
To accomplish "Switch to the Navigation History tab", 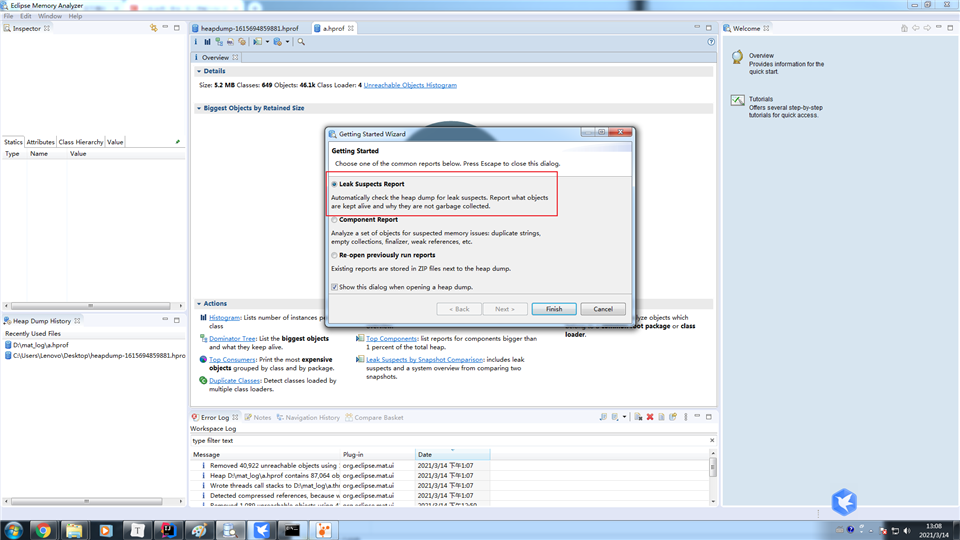I will pos(308,418).
